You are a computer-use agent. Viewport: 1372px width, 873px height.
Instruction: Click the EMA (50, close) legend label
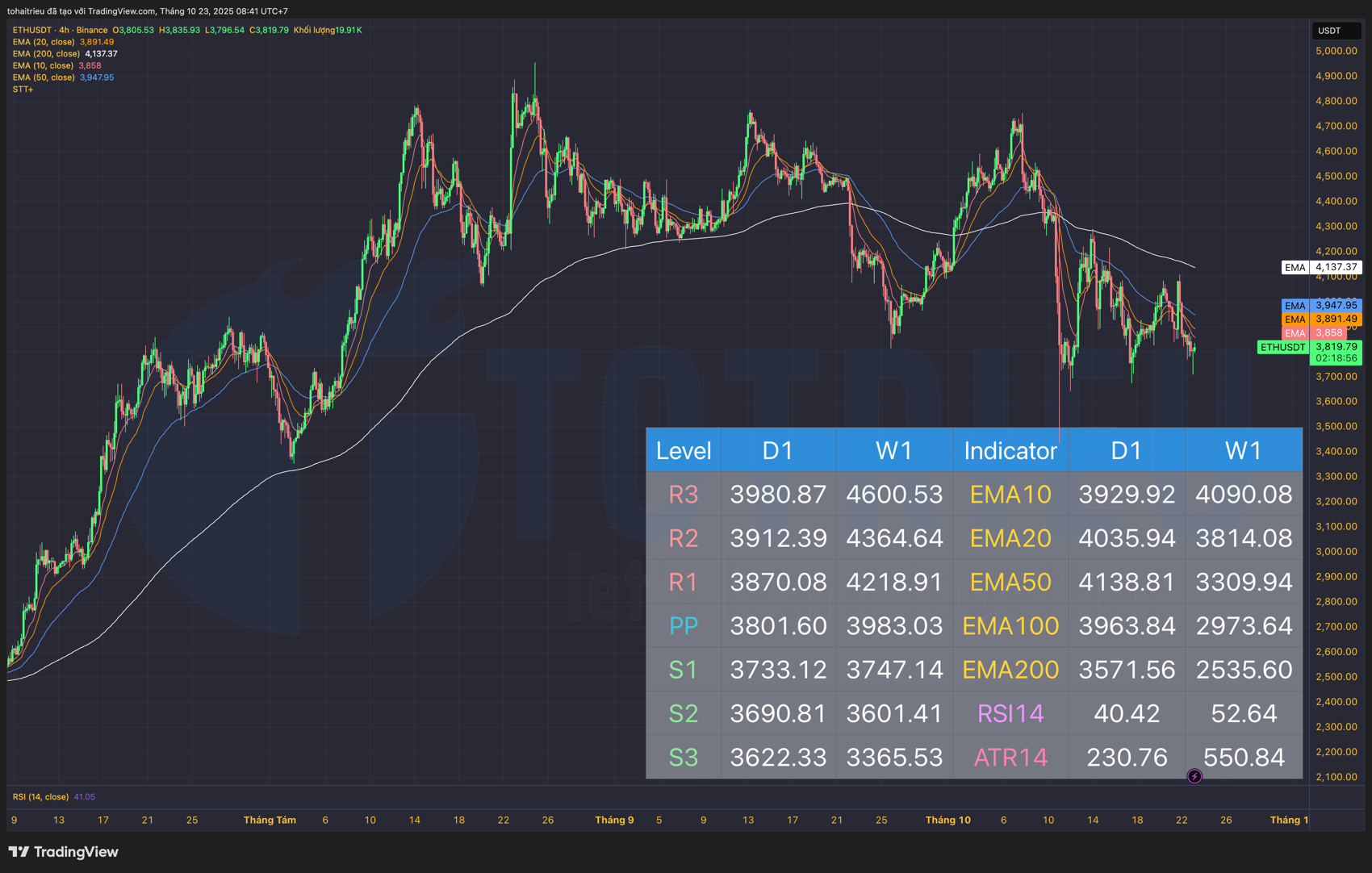click(44, 77)
